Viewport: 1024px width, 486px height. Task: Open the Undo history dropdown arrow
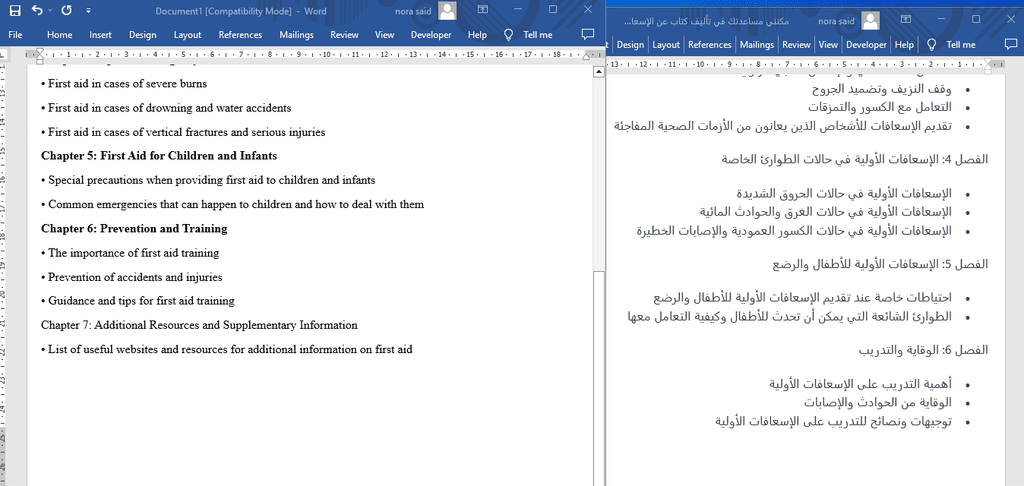[50, 11]
